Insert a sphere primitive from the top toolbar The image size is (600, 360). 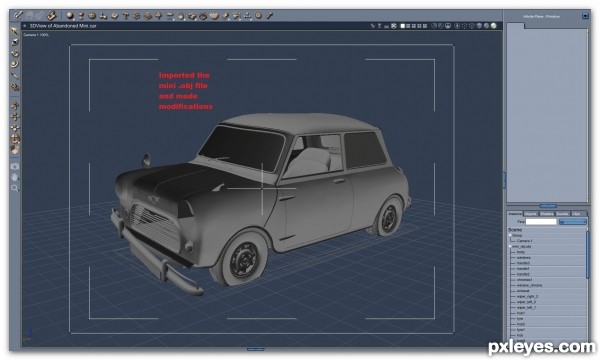click(70, 16)
